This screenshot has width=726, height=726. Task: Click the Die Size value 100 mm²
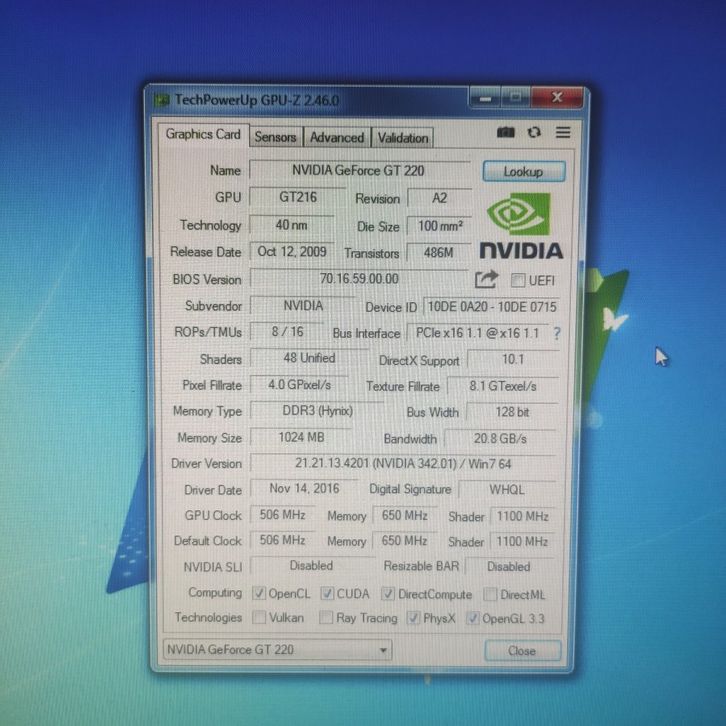point(439,226)
